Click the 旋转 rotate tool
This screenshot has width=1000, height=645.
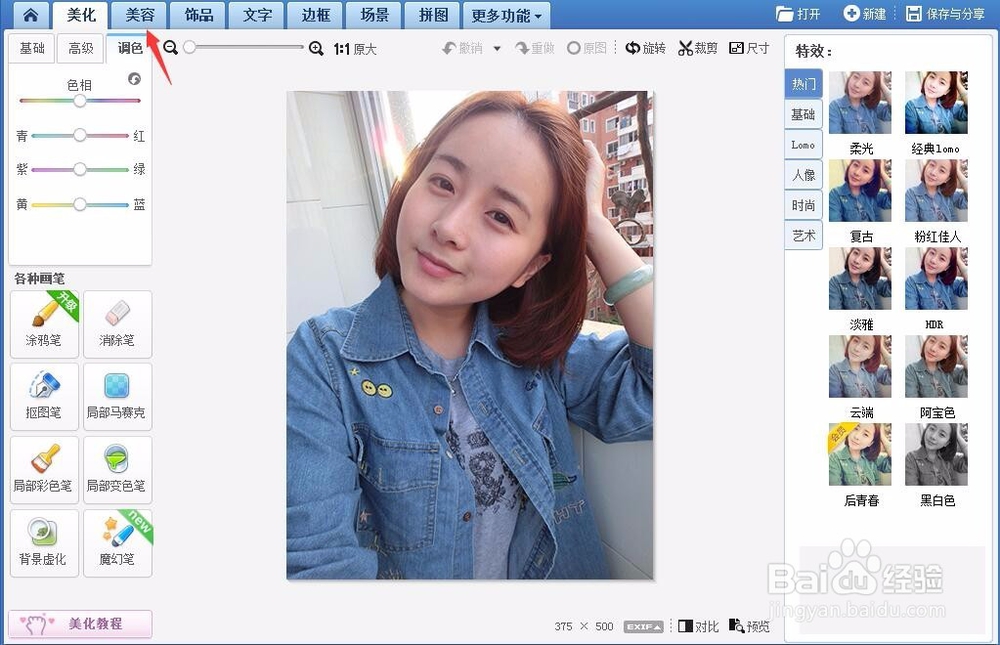click(645, 48)
